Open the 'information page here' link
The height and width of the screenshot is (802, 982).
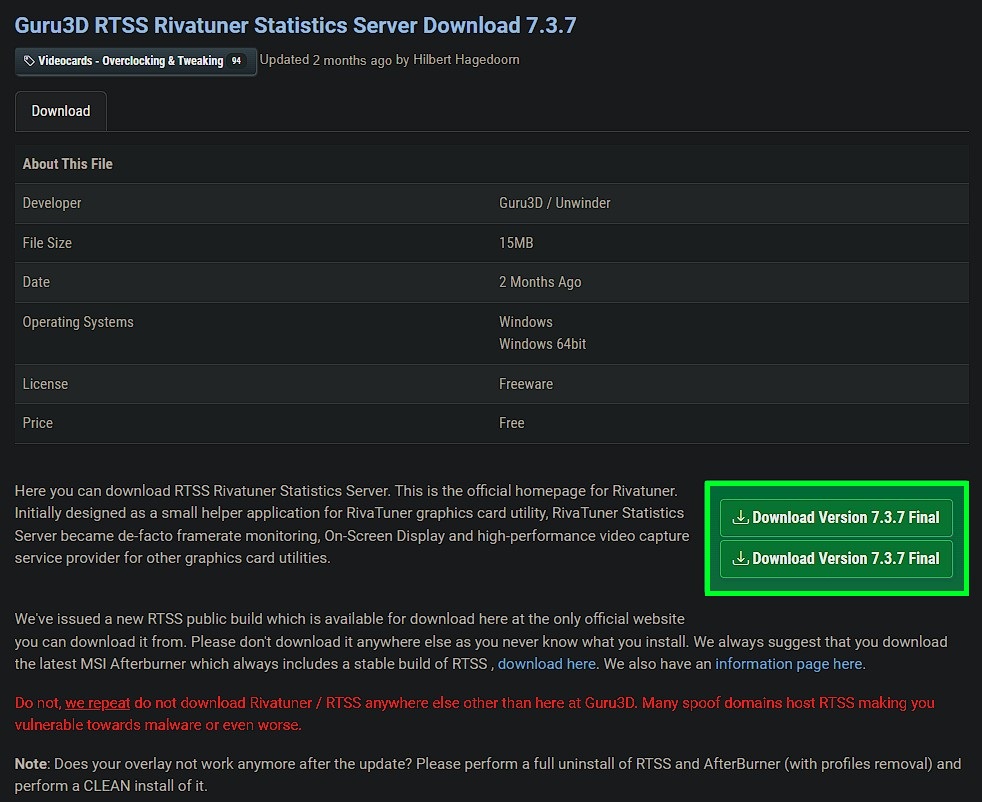(x=788, y=664)
